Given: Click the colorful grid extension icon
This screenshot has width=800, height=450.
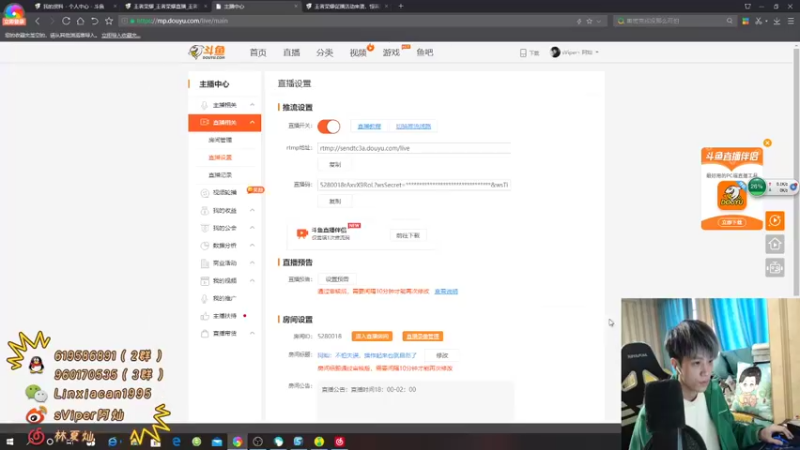Looking at the screenshot, I should 745,21.
